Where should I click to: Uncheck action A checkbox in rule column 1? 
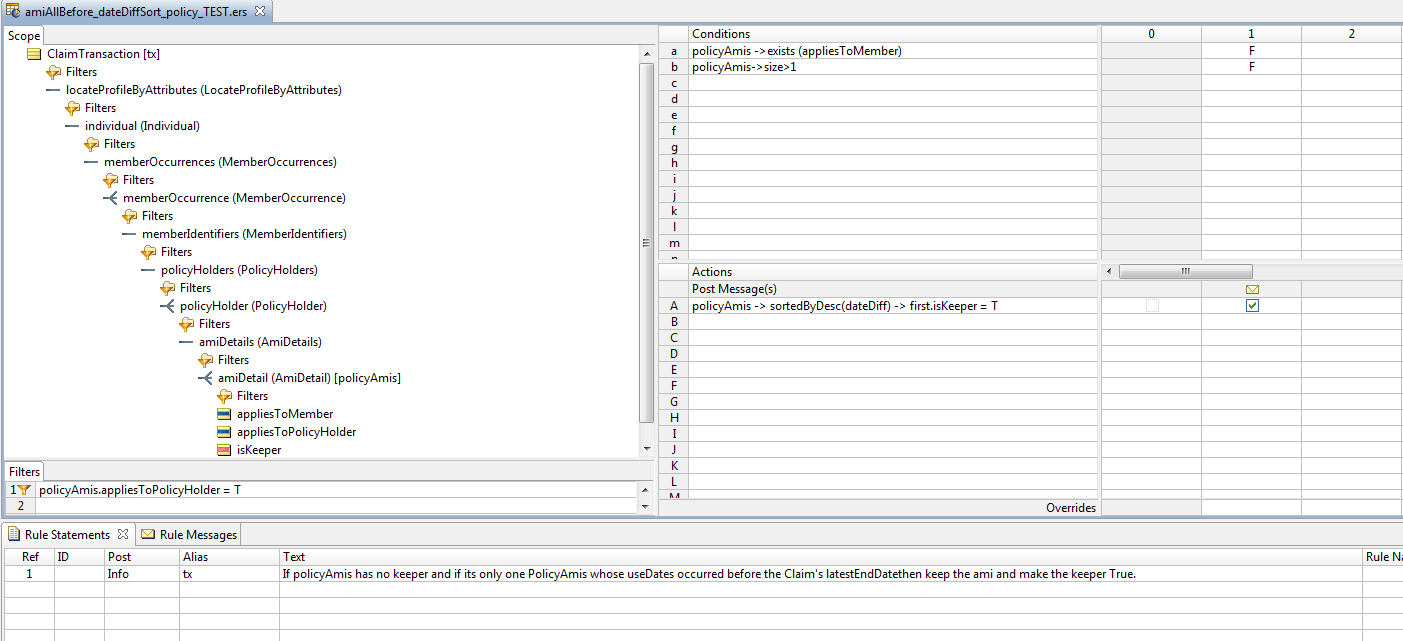(1252, 306)
